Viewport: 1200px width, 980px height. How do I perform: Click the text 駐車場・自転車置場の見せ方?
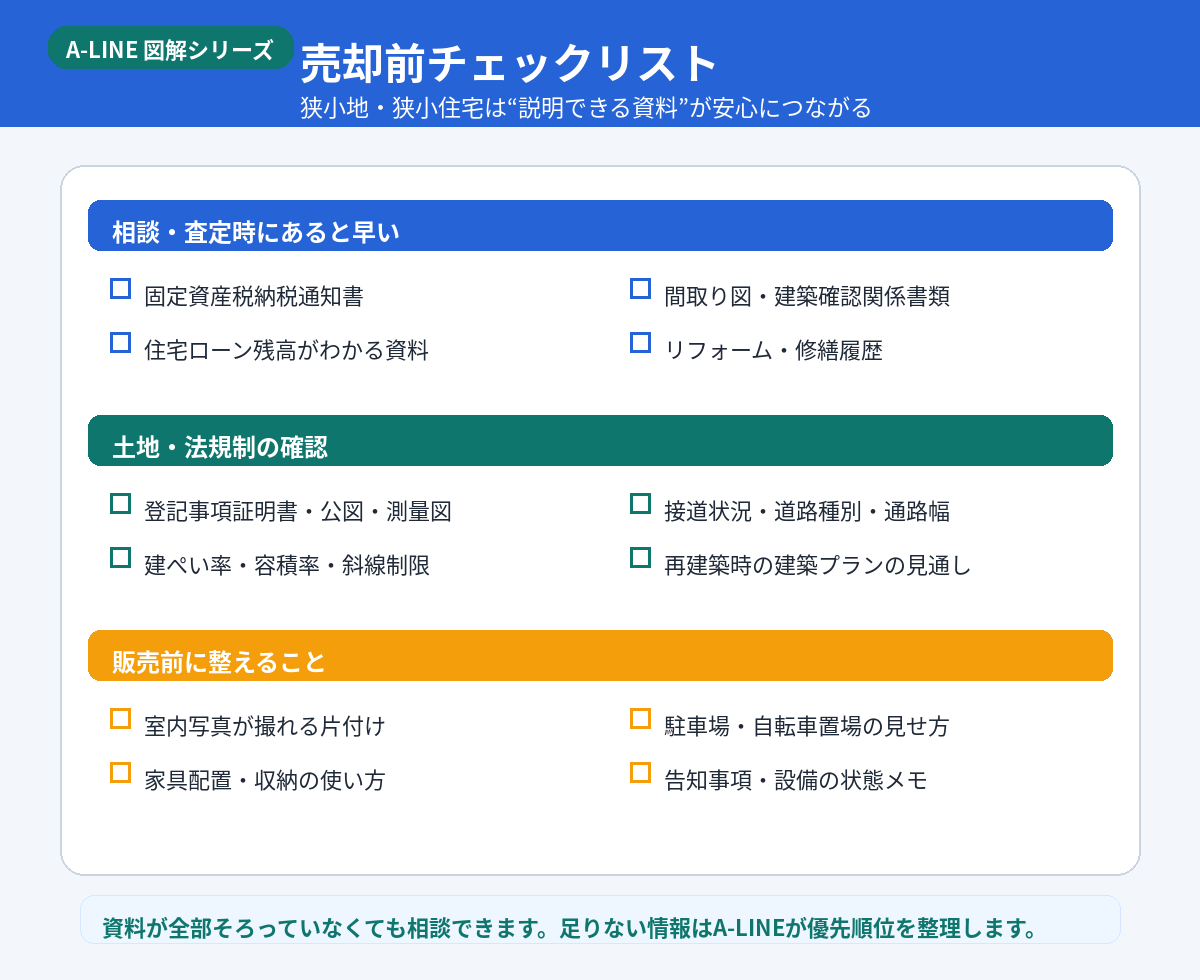pos(807,727)
